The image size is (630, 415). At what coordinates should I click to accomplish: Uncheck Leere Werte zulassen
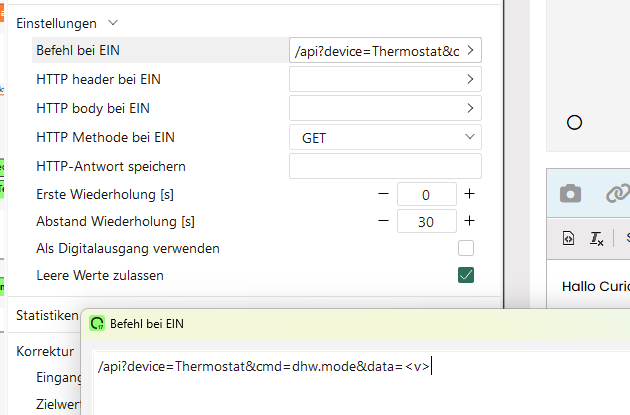coord(465,275)
